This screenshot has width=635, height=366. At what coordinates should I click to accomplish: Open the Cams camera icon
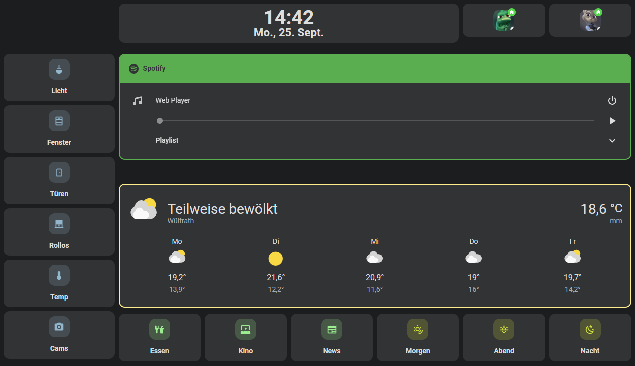59,326
